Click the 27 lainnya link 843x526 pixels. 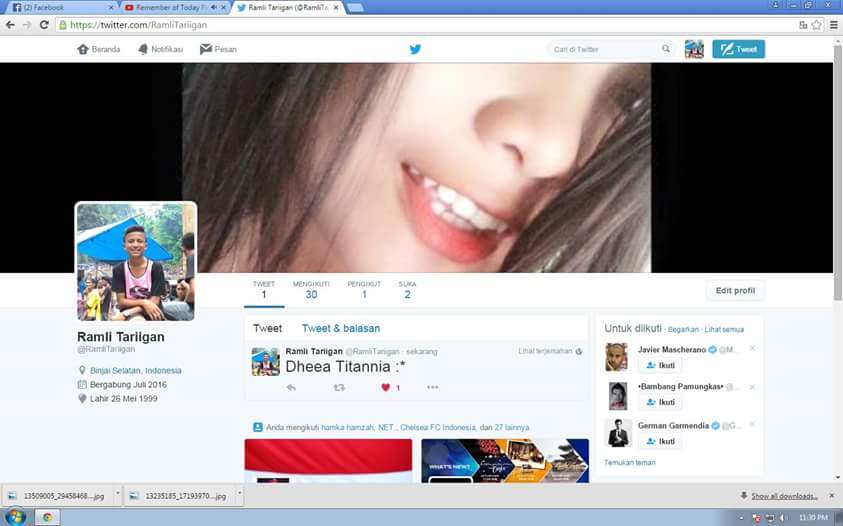[511, 428]
